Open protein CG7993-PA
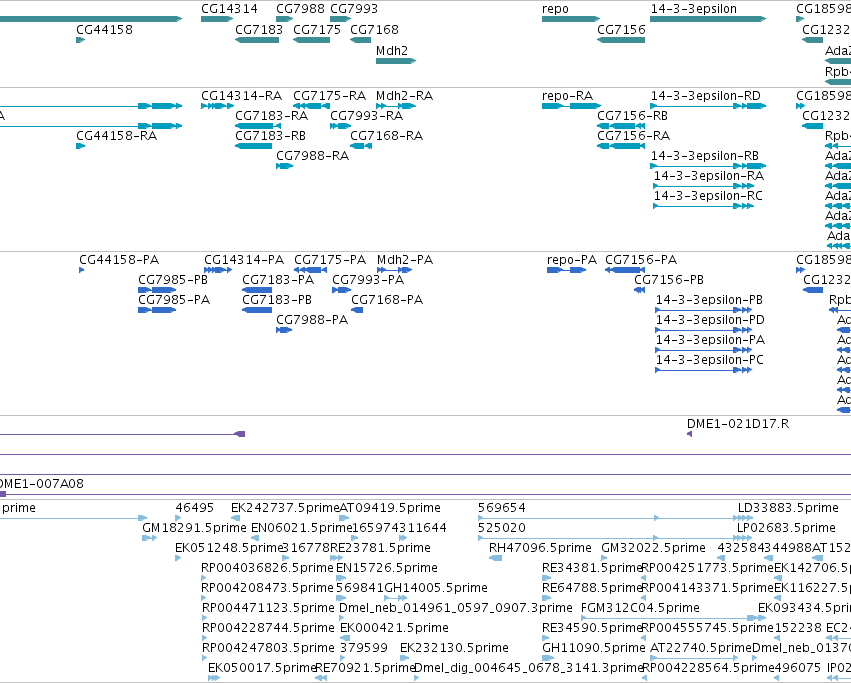Image resolution: width=851 pixels, height=683 pixels. (x=368, y=280)
